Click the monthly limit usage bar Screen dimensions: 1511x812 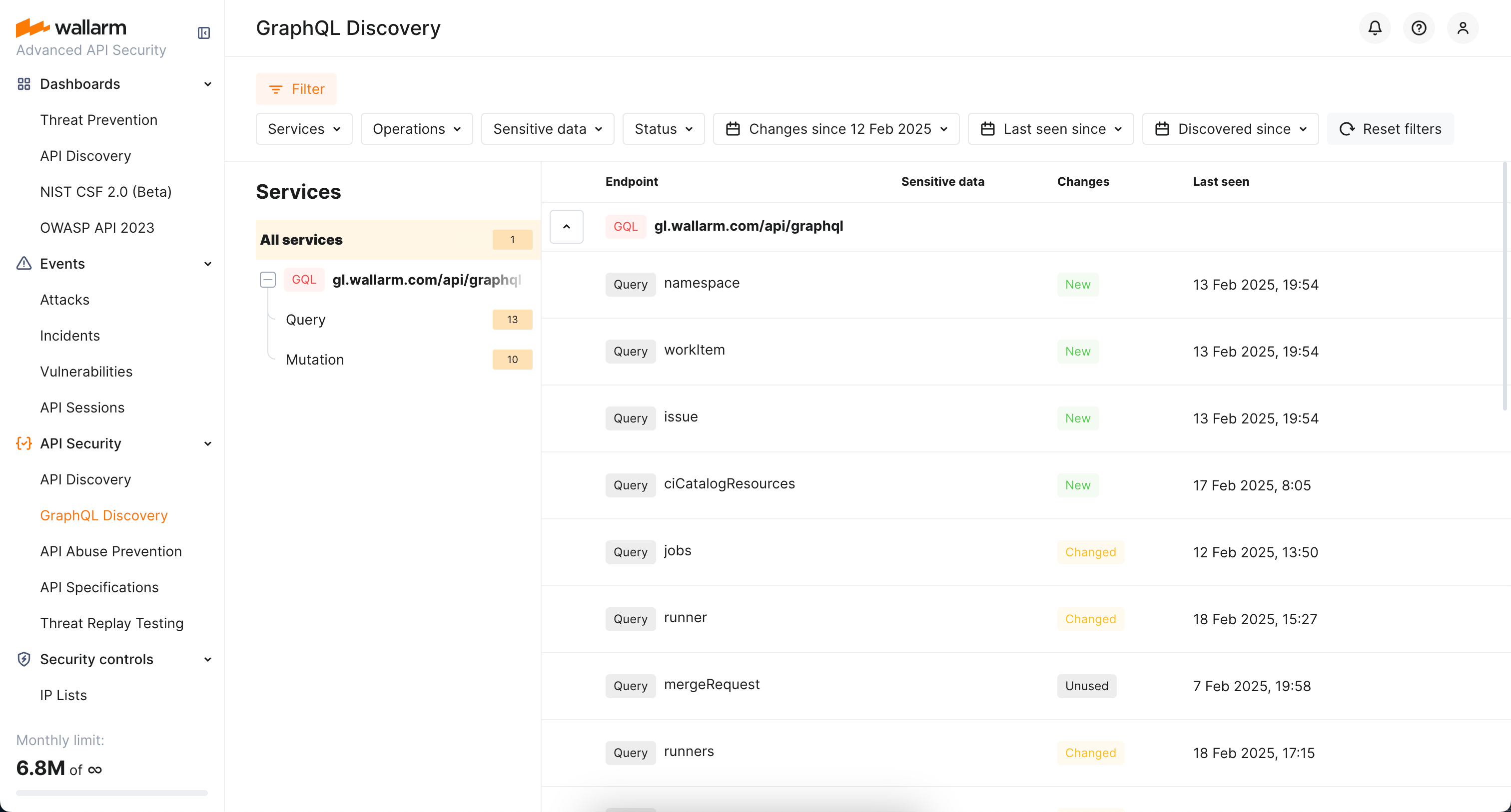tap(111, 793)
